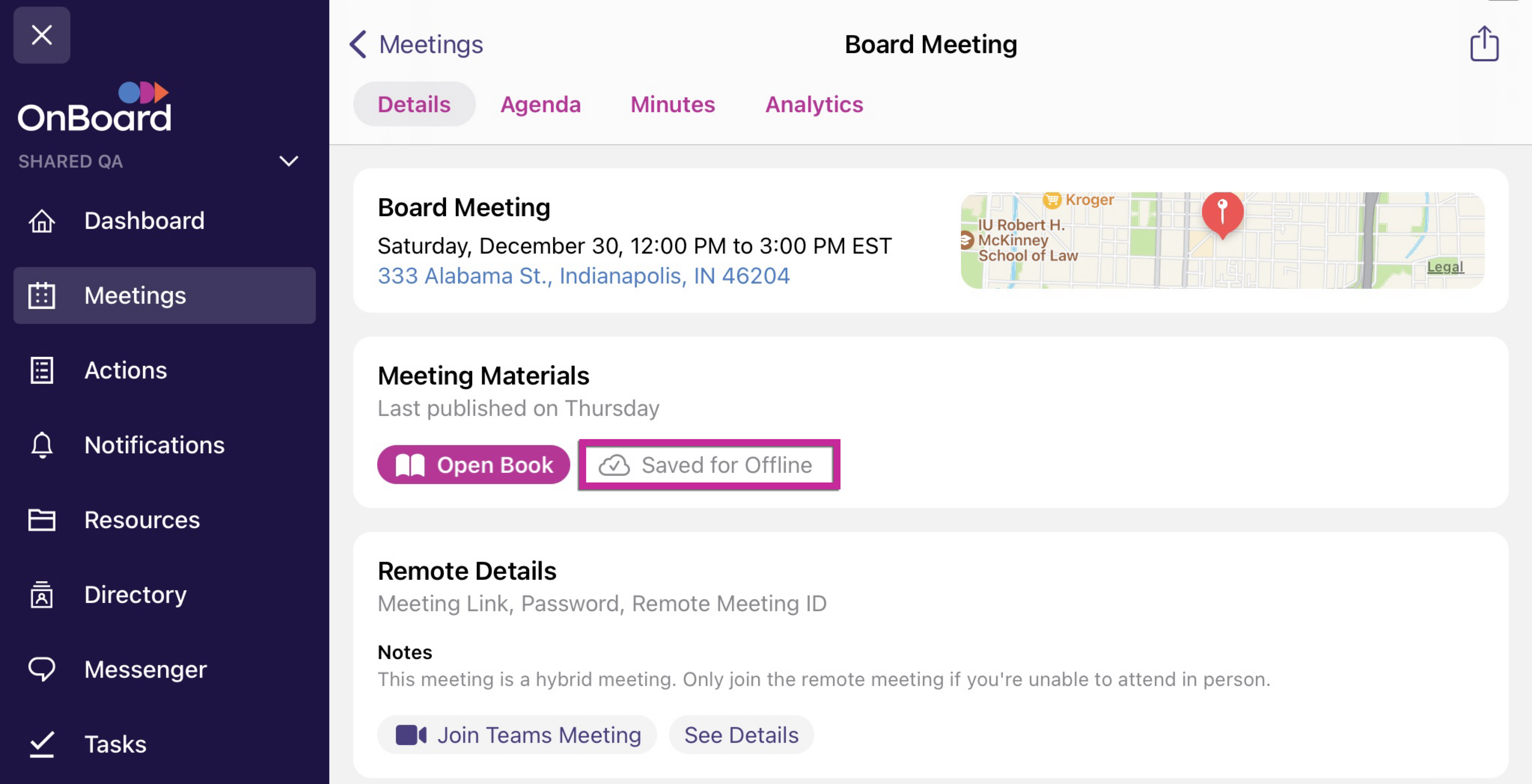Switch to the Agenda tab
1532x784 pixels.
click(x=540, y=105)
